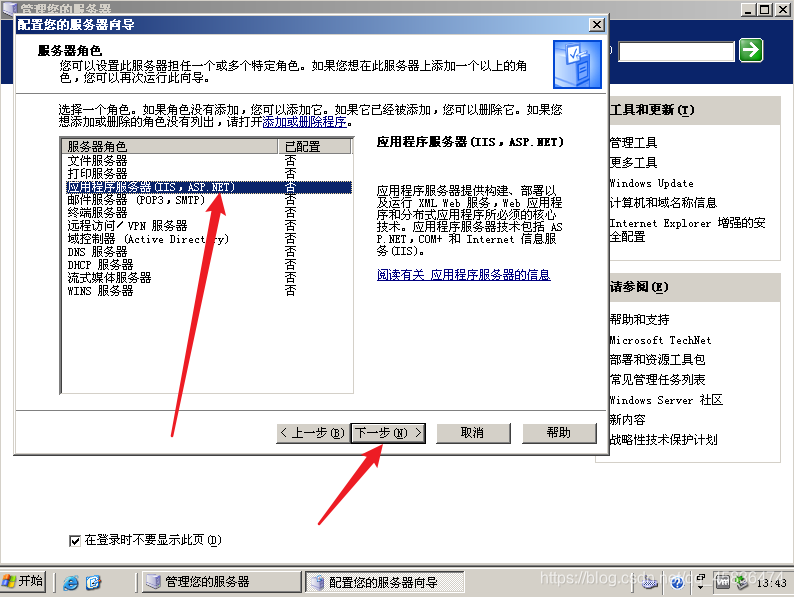Select 域控制器 (Active Directory) row
Viewport: 794px width, 597px height.
pos(209,239)
